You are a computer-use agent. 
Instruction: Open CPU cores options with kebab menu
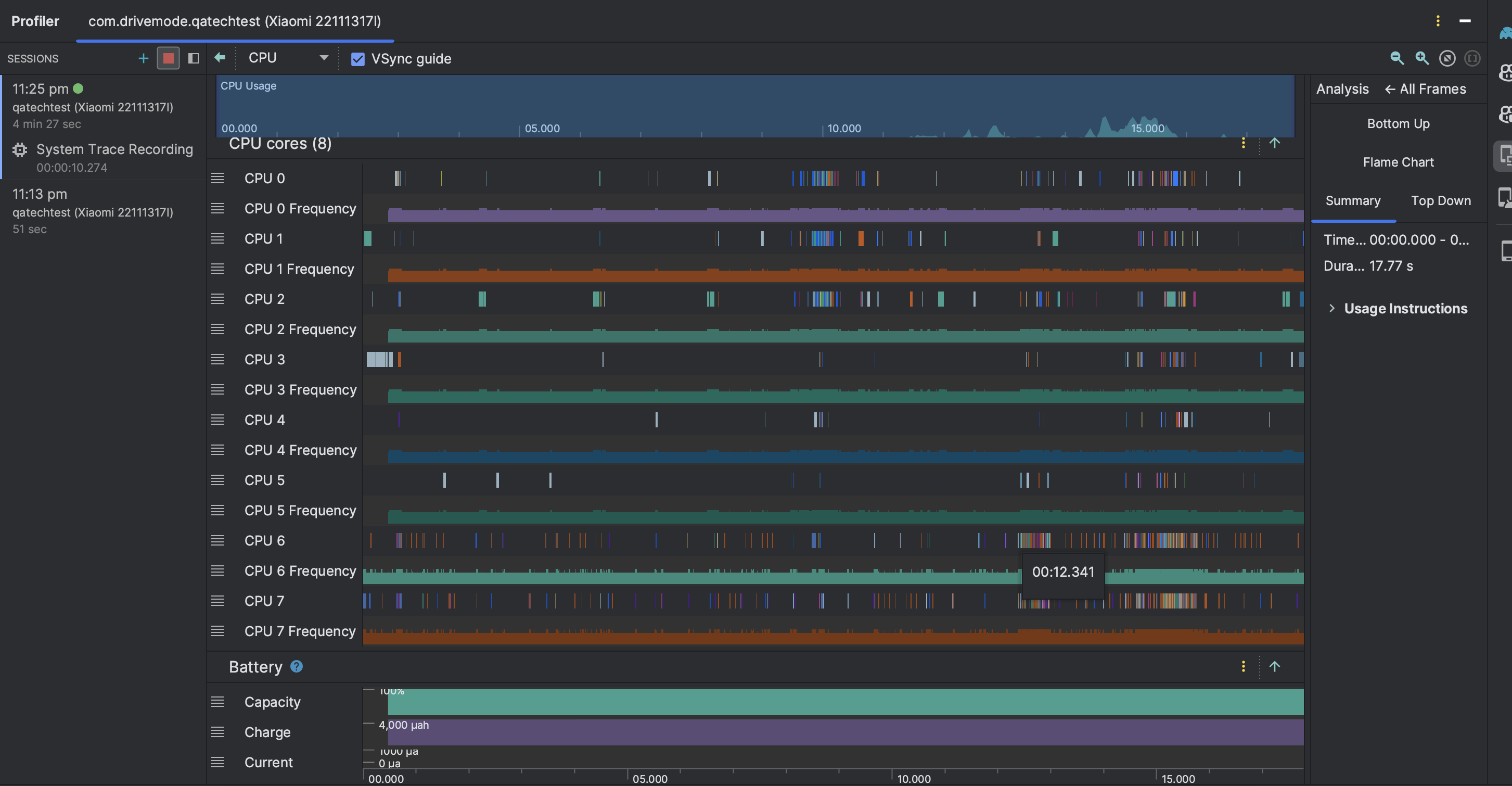click(1242, 143)
